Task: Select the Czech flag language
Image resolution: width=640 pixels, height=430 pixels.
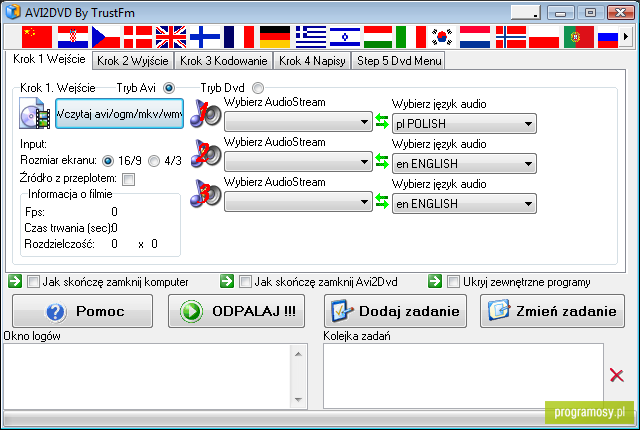Action: point(106,37)
